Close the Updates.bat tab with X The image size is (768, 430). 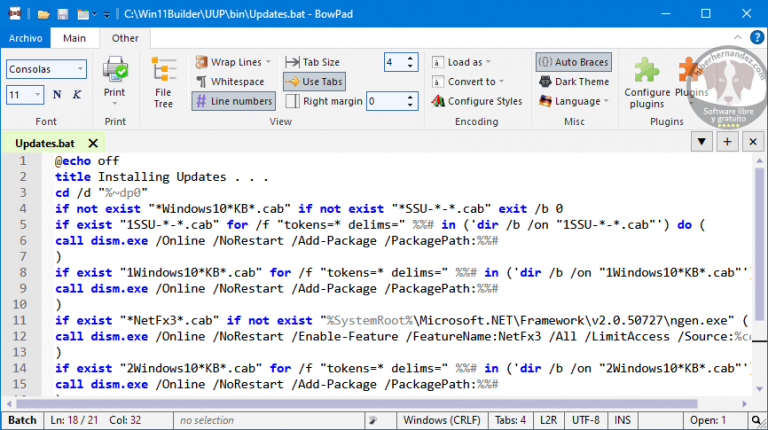93,143
